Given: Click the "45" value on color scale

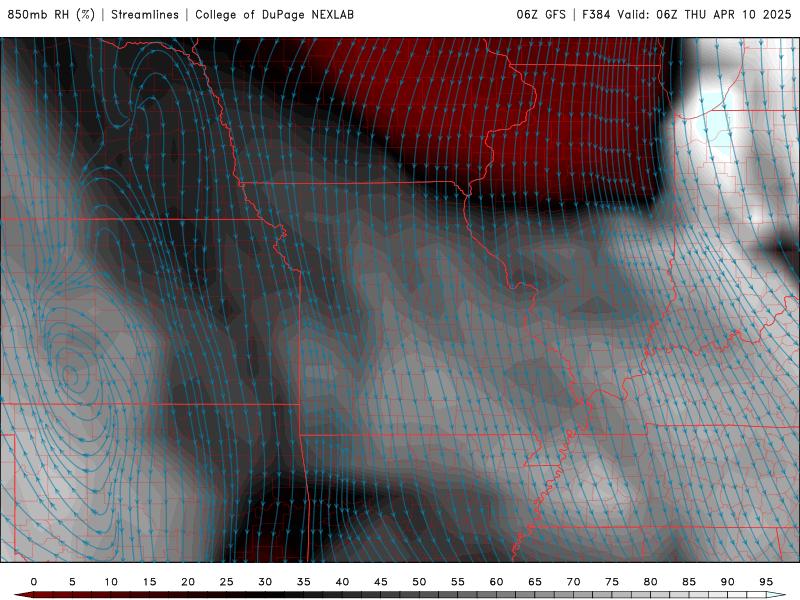Looking at the screenshot, I should [x=381, y=582].
